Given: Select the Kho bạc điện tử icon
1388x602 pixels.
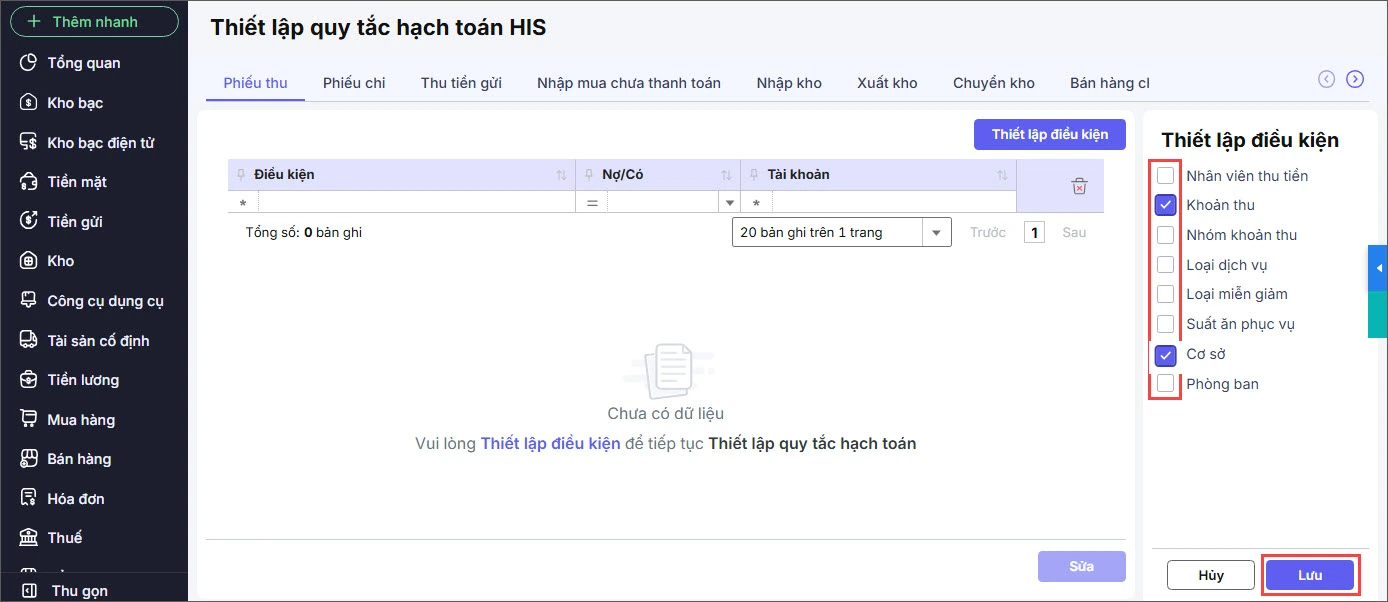Looking at the screenshot, I should pyautogui.click(x=29, y=143).
